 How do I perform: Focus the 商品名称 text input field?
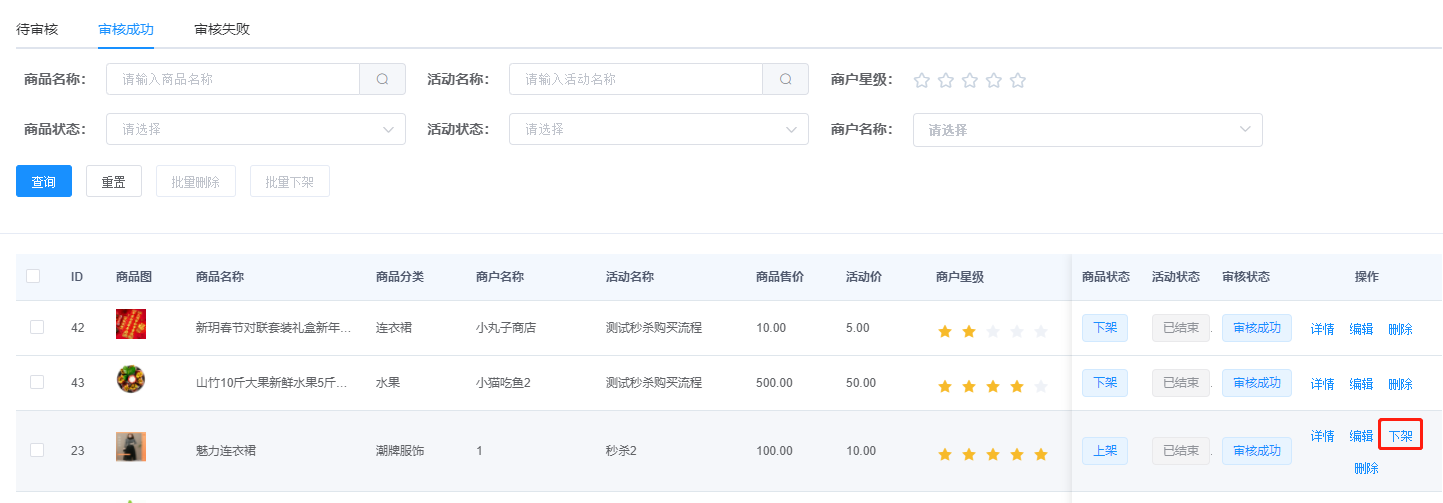[x=232, y=79]
